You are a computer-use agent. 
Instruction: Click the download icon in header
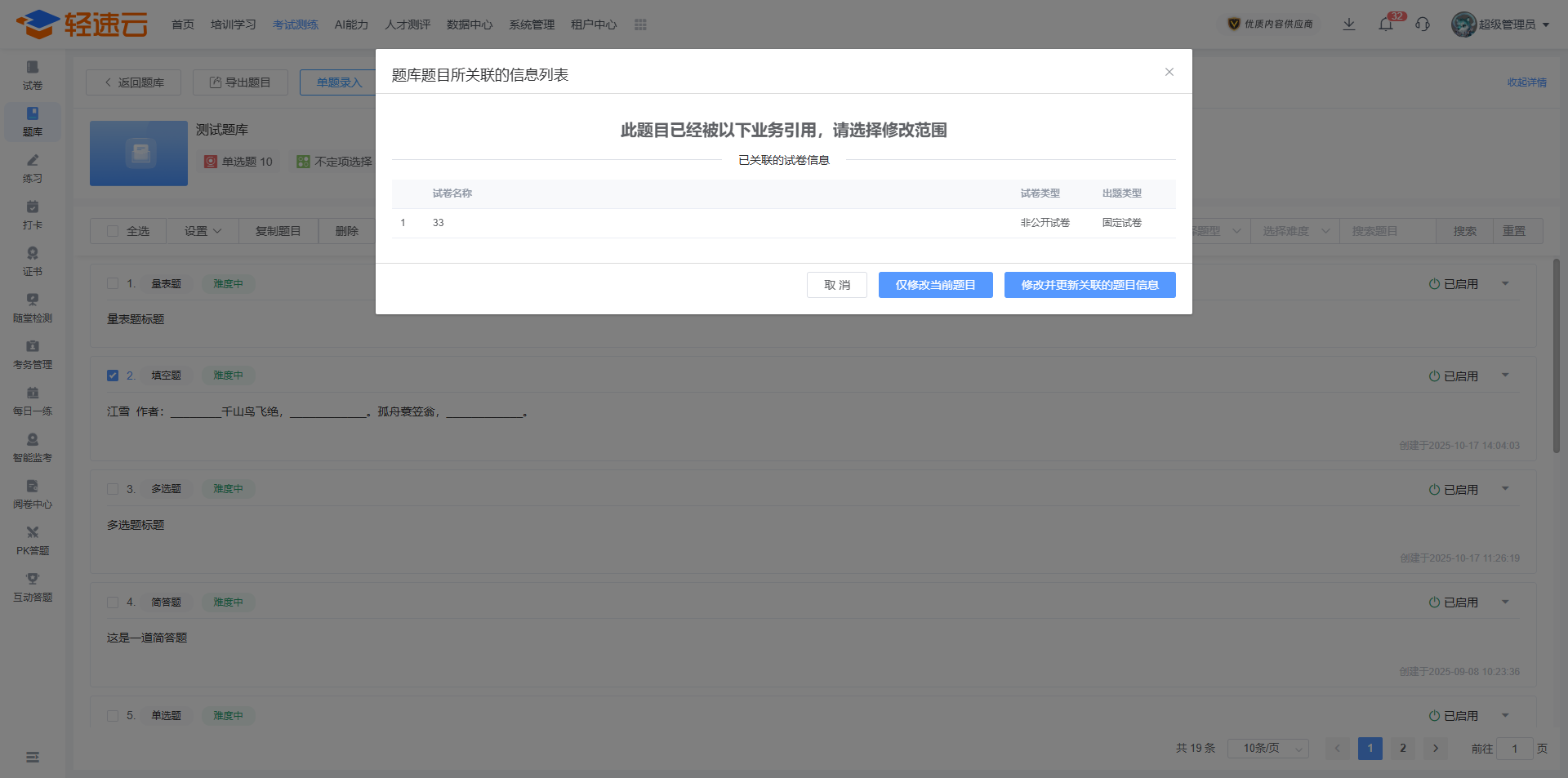coord(1349,24)
